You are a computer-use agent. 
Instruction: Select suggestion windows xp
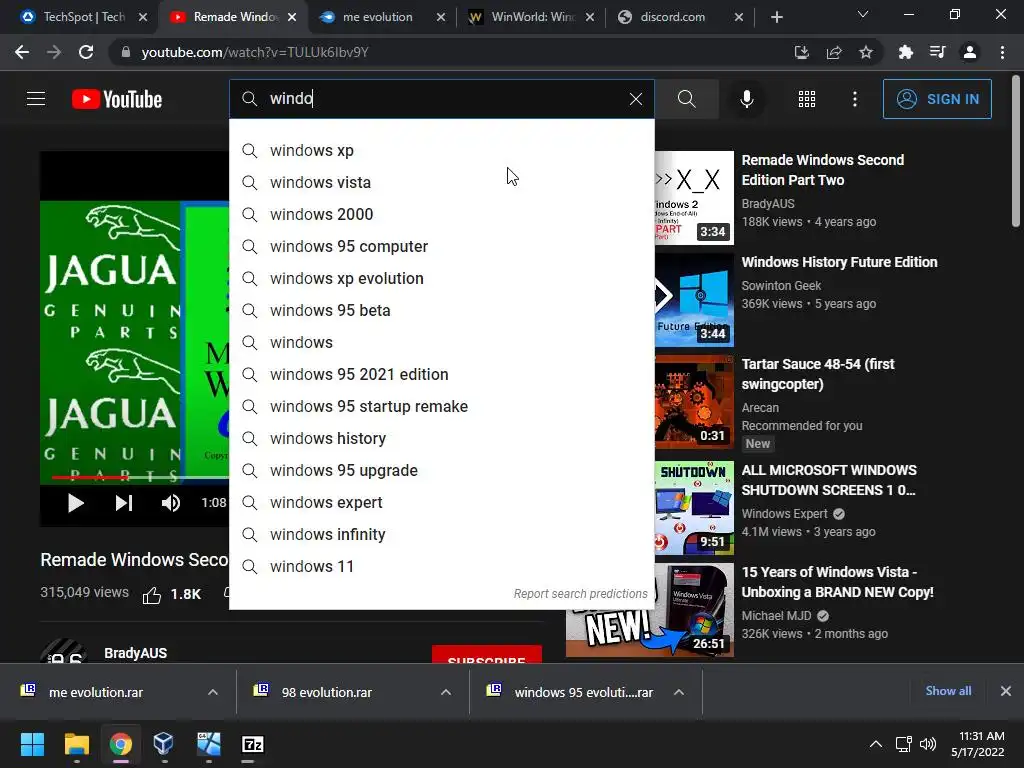[441, 150]
